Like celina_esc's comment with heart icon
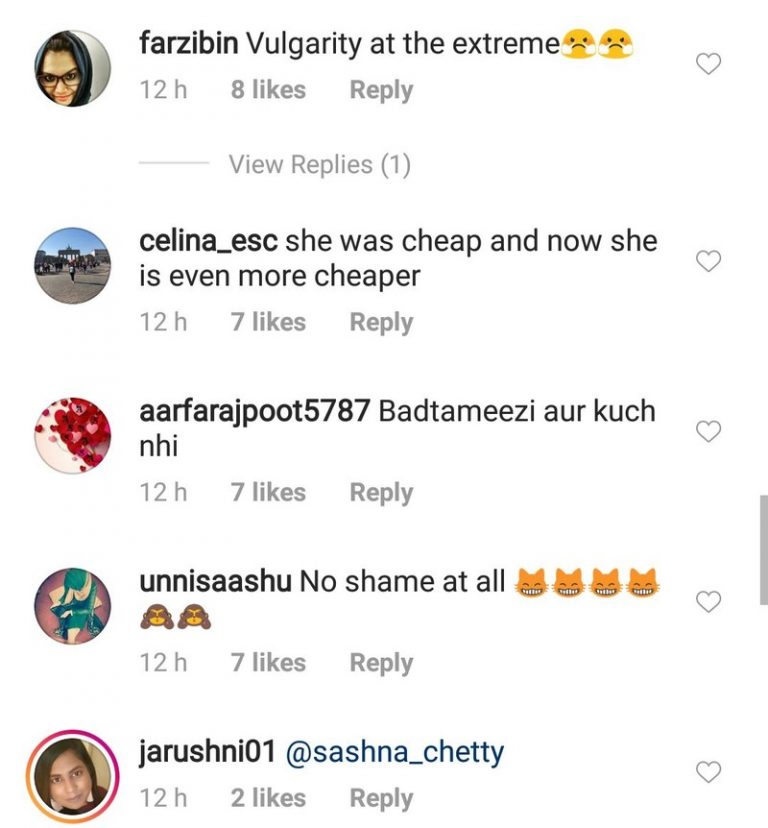The height and width of the screenshot is (828, 768). click(x=708, y=261)
